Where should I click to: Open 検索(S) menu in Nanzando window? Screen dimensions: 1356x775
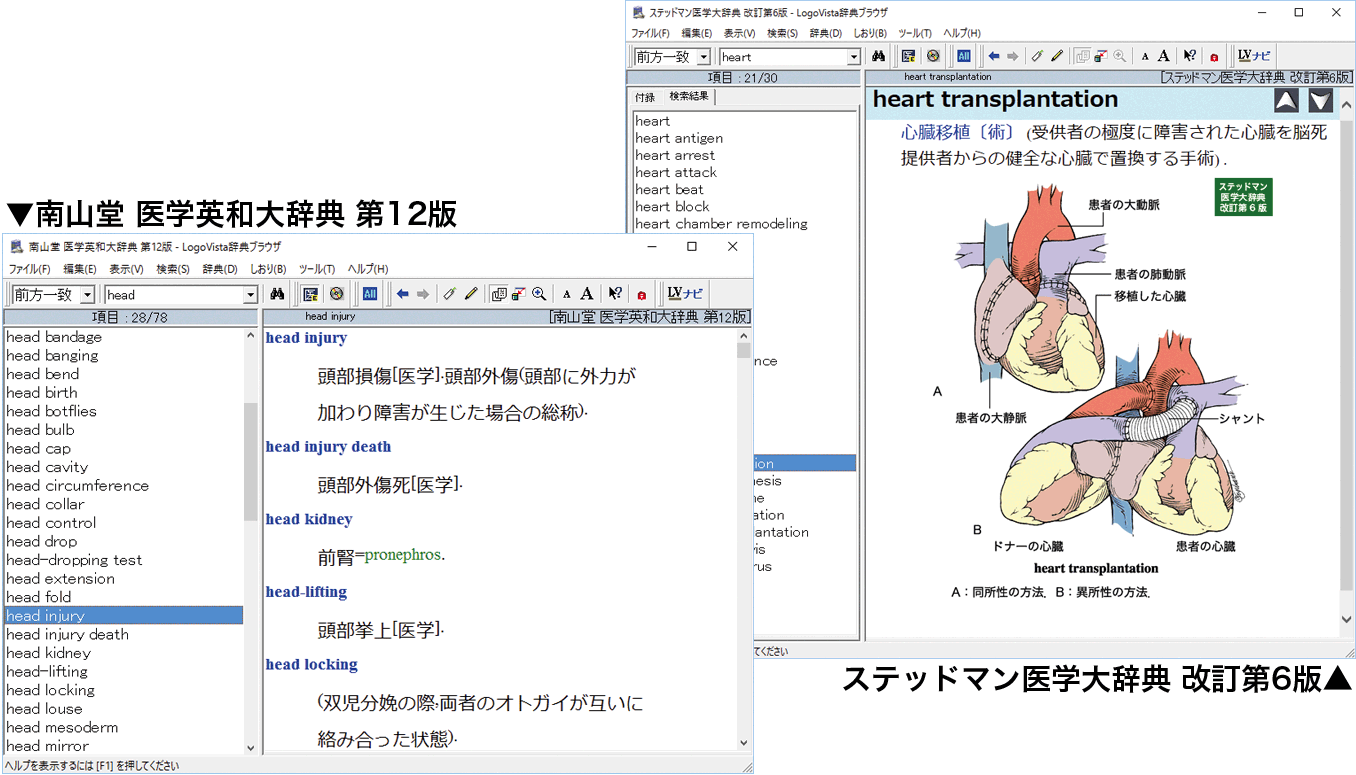pyautogui.click(x=174, y=269)
